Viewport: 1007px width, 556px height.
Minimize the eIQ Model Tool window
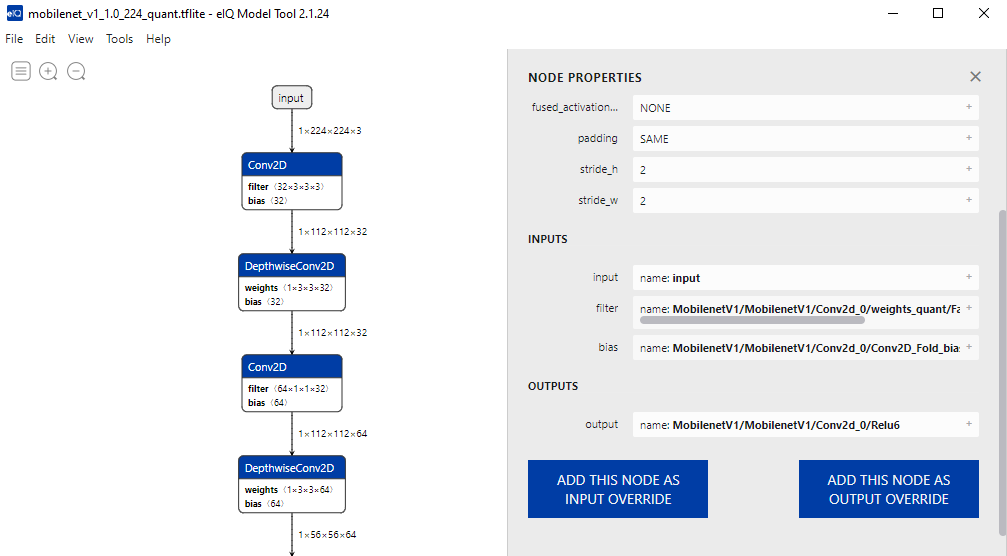coord(893,13)
